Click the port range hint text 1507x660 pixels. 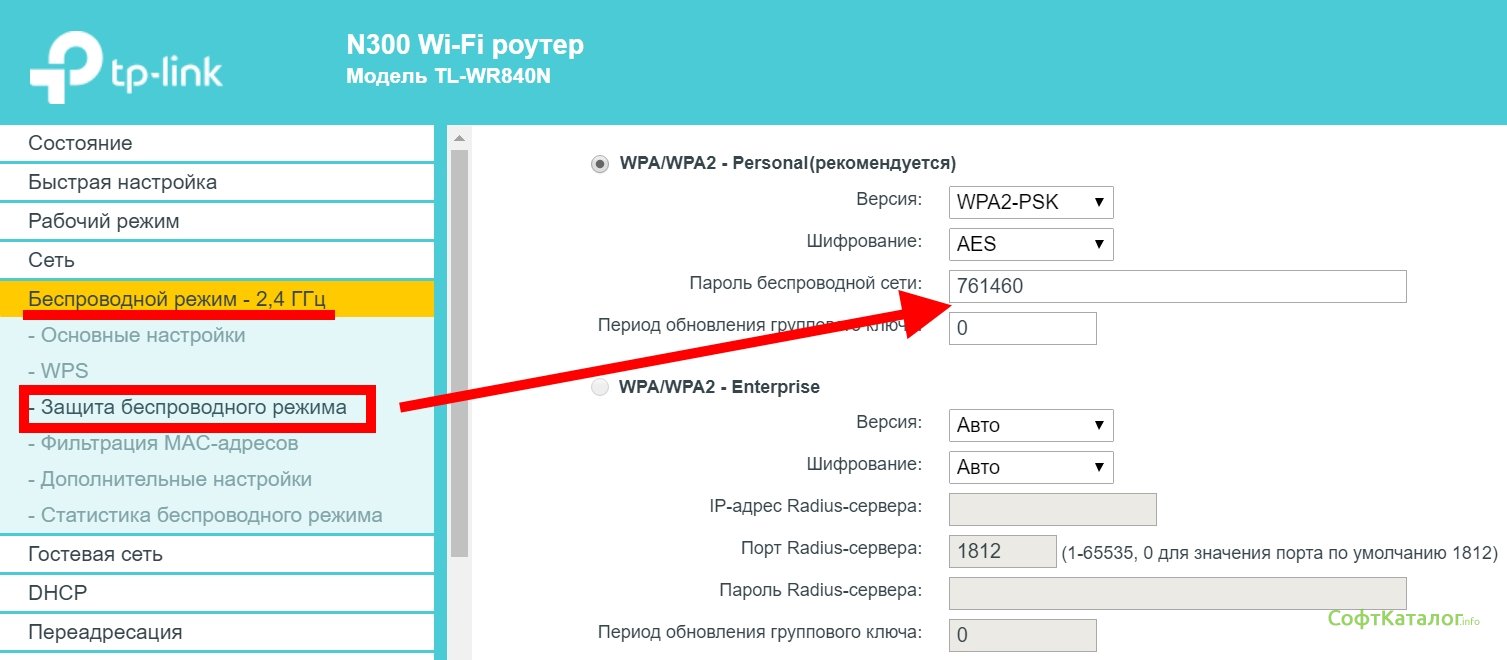pyautogui.click(x=1280, y=552)
